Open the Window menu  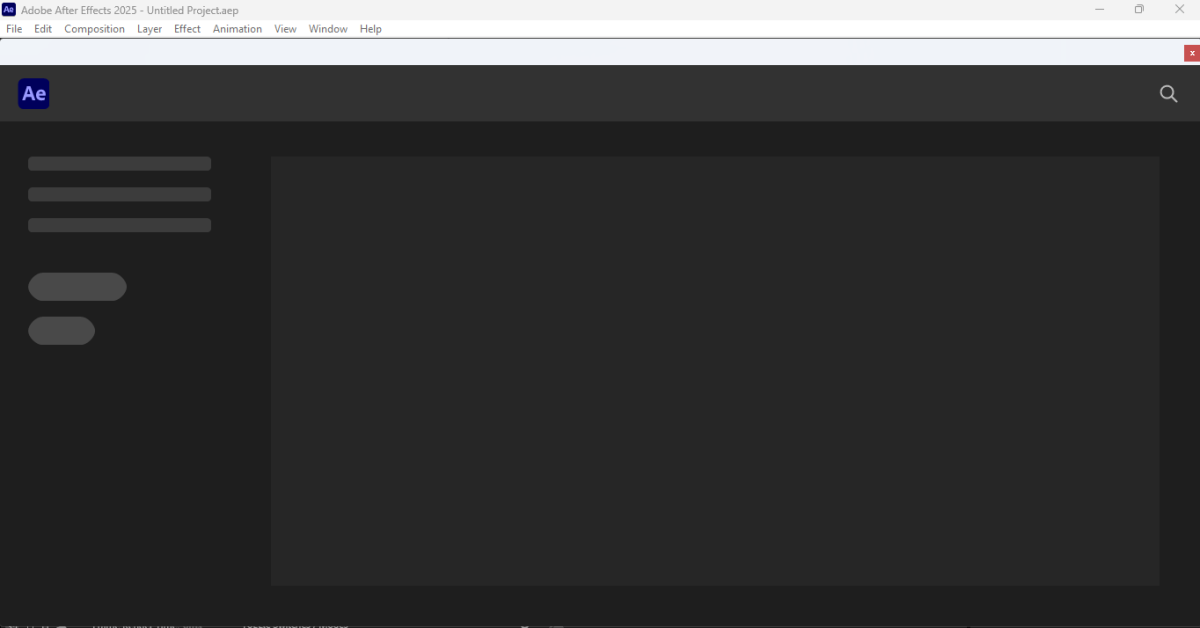point(328,29)
